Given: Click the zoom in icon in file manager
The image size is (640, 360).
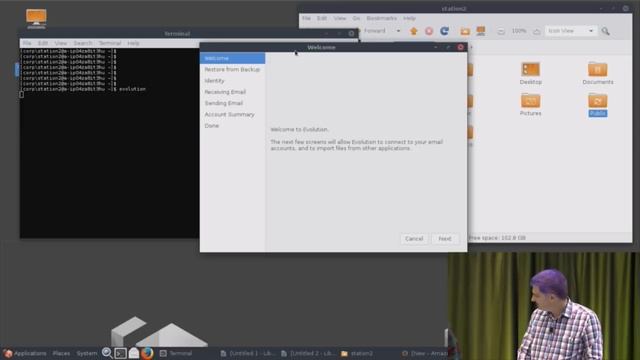Looking at the screenshot, I should (537, 31).
